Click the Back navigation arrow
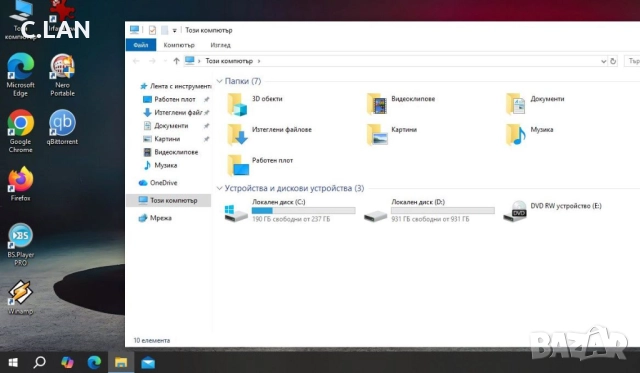The height and width of the screenshot is (373, 640). click(x=136, y=61)
